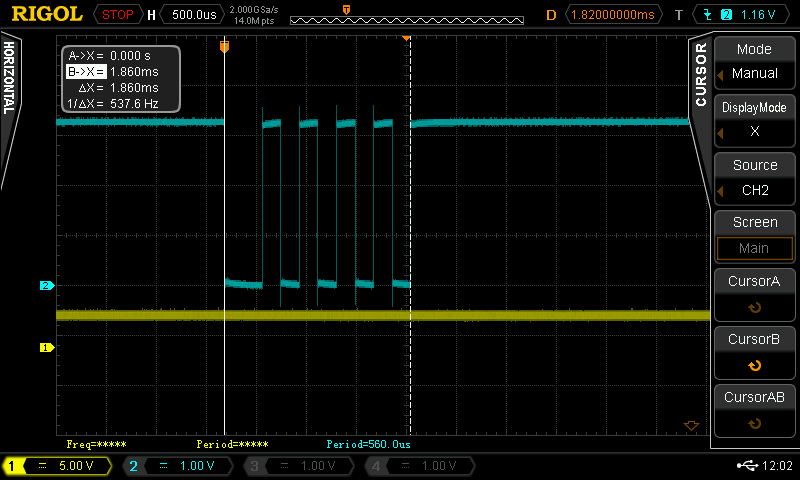Toggle the greyed channel 3 label
The image size is (800, 480).
(299, 466)
